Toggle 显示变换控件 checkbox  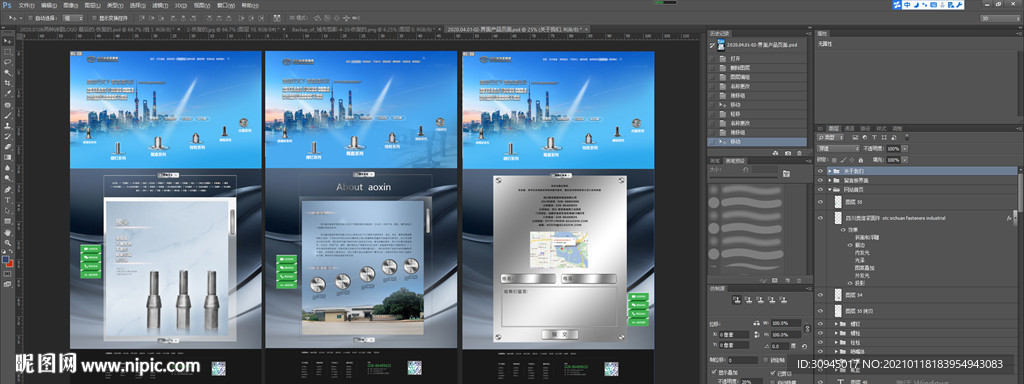point(96,18)
